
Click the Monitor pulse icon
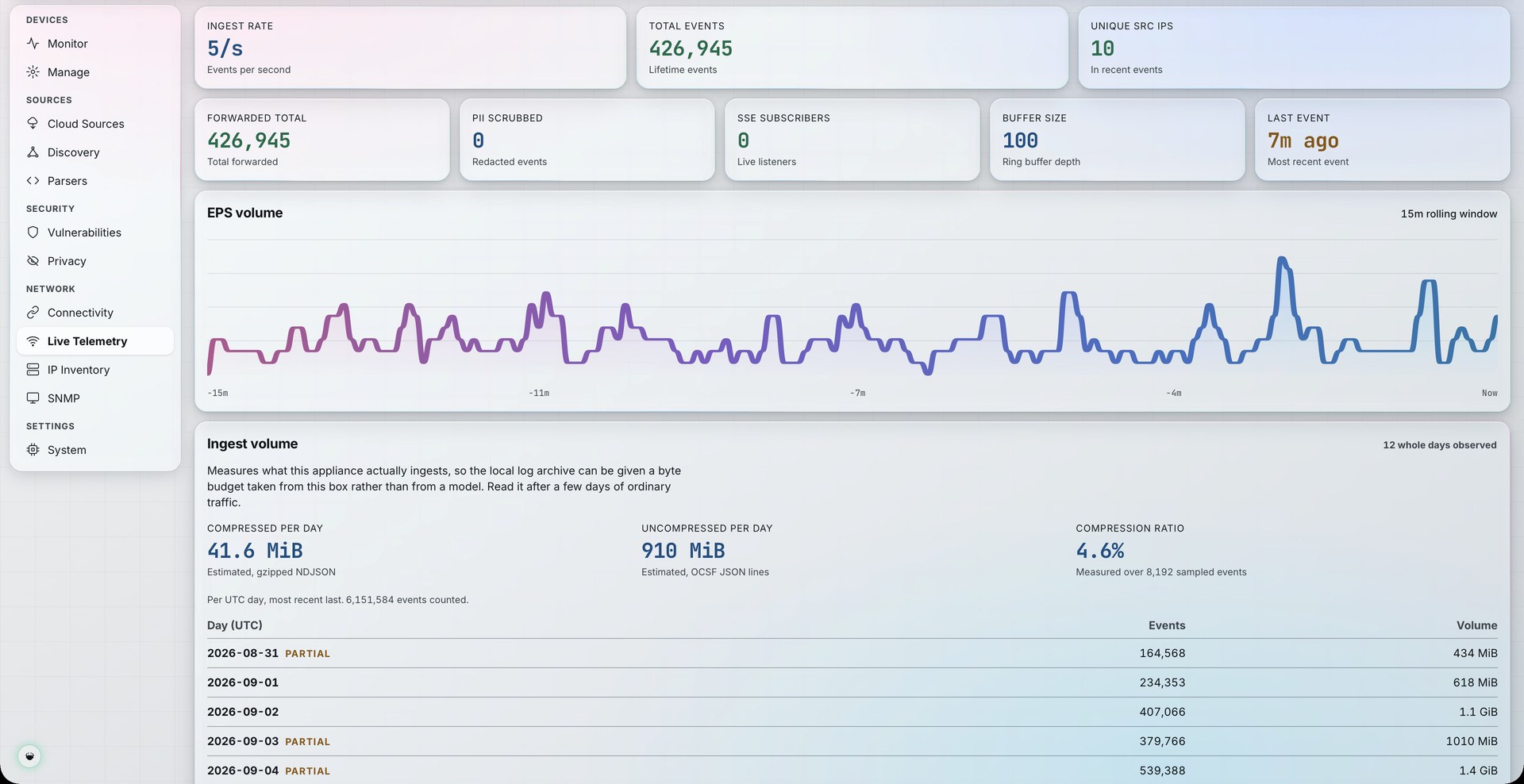click(33, 44)
